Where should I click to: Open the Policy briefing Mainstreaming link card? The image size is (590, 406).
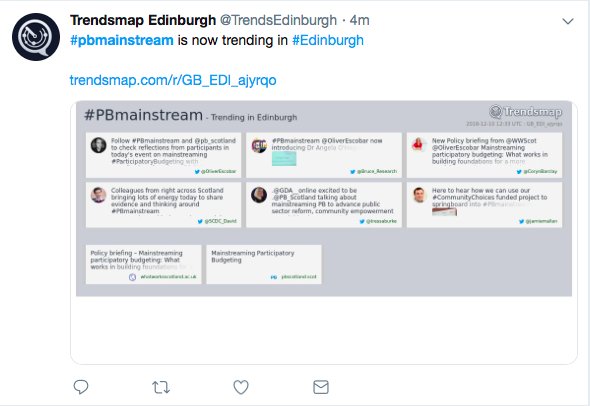click(143, 264)
